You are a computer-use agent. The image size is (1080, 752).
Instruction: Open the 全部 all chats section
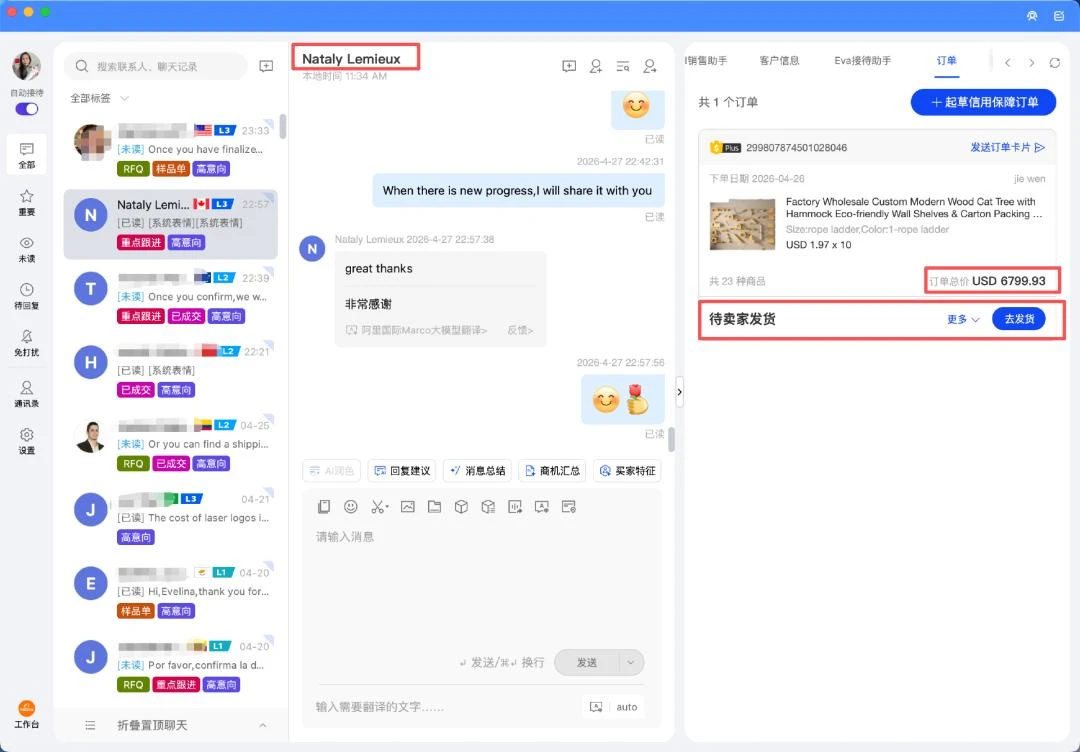(27, 155)
